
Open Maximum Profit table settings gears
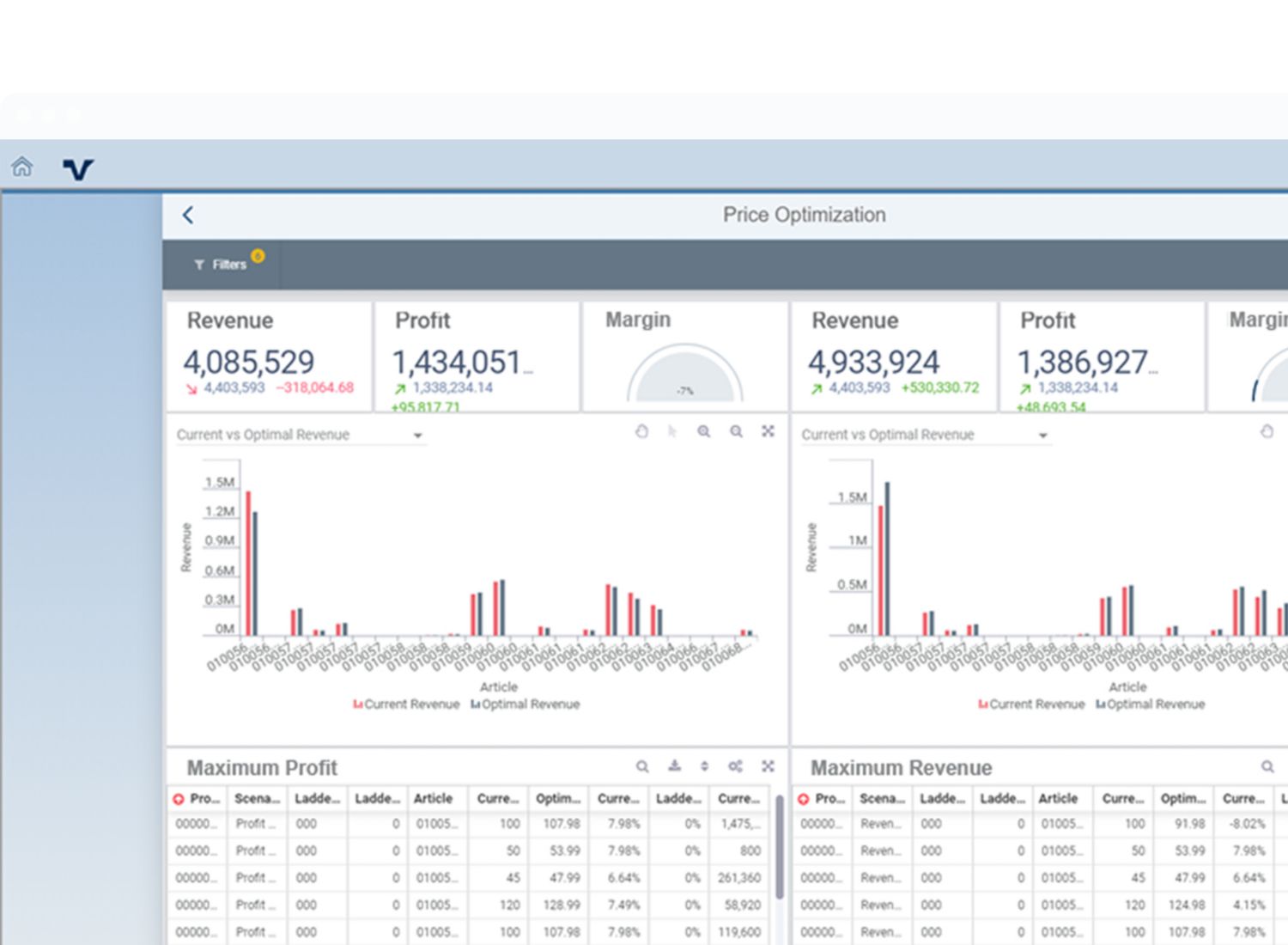coord(735,766)
